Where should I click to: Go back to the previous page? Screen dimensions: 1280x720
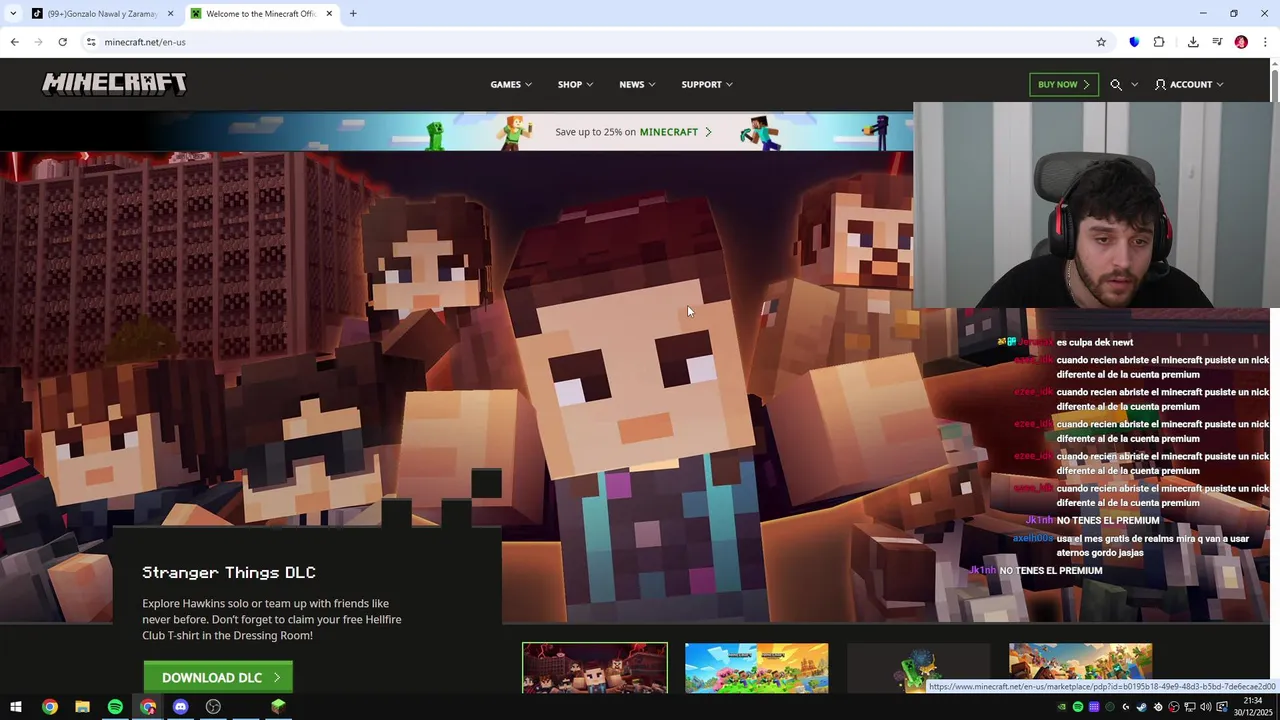click(14, 42)
